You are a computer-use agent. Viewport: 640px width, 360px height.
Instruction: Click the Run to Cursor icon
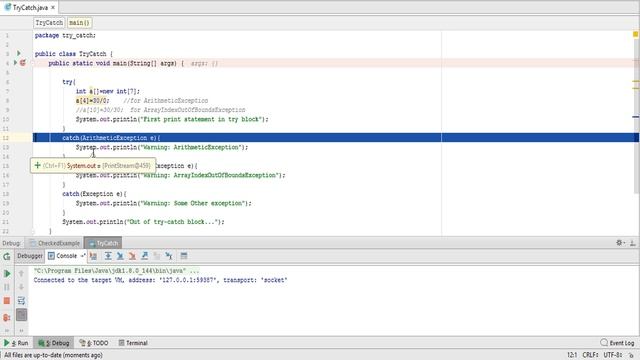coord(169,256)
